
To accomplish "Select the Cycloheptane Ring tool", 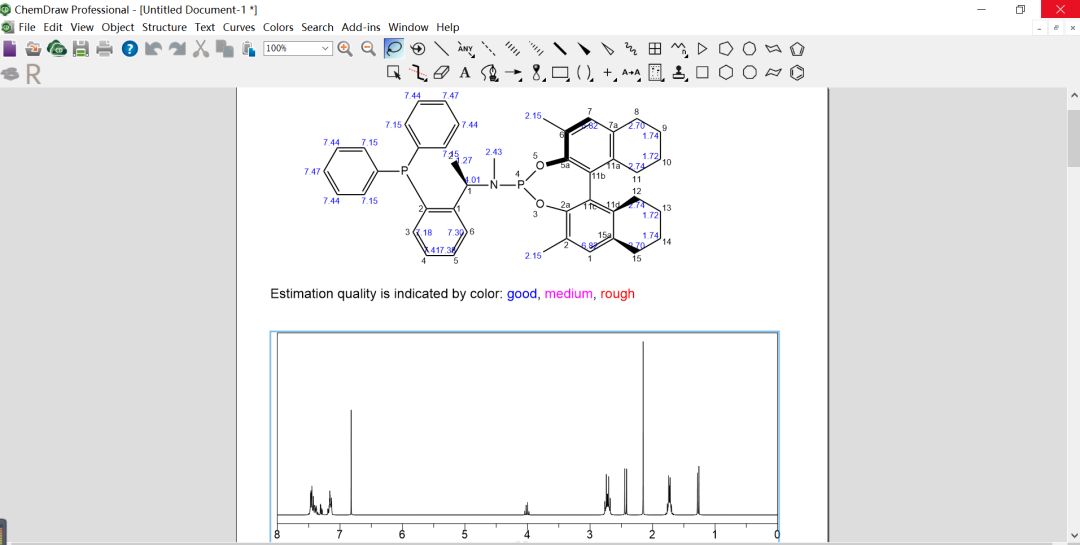I will [750, 49].
